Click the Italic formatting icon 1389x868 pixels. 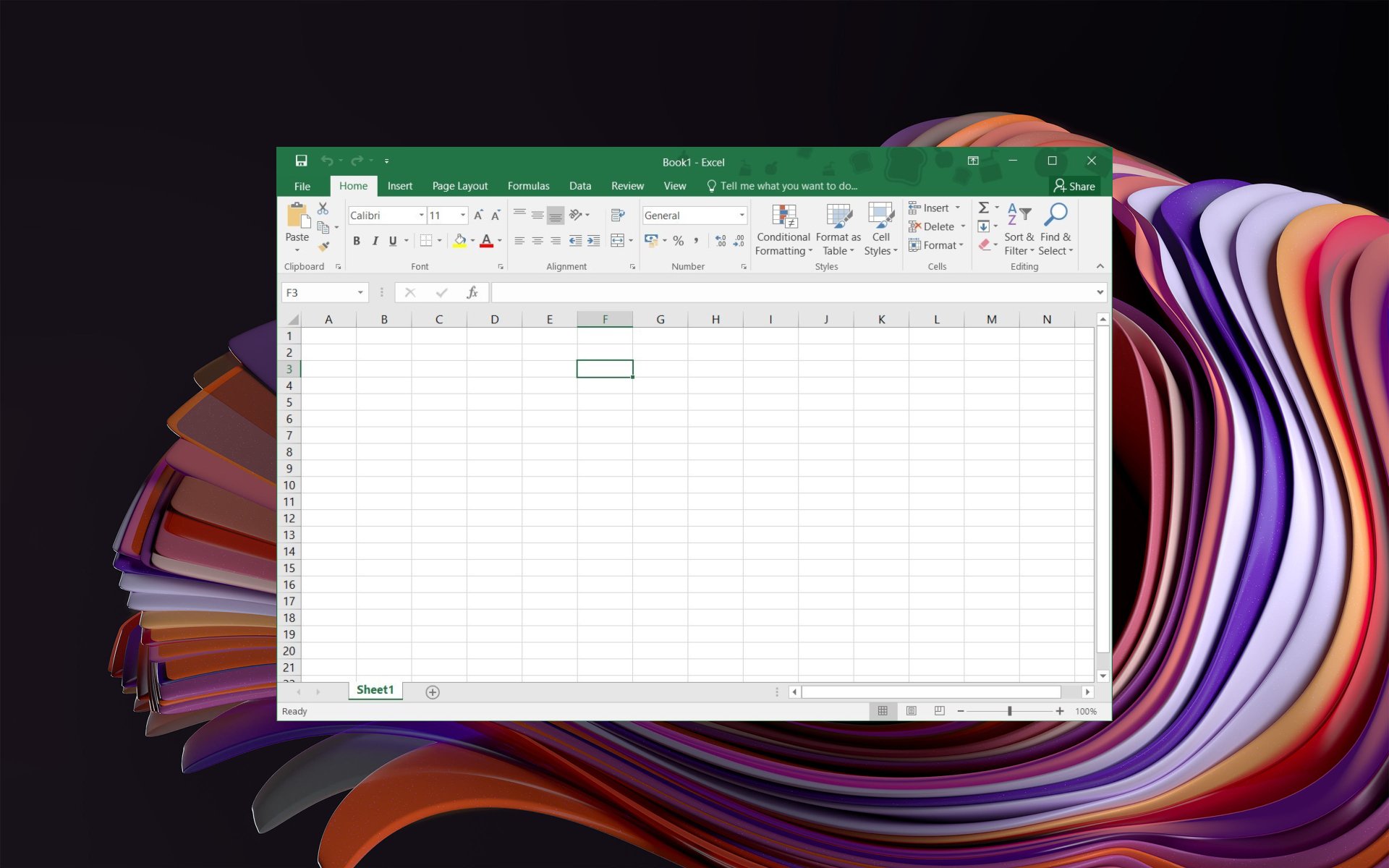375,242
